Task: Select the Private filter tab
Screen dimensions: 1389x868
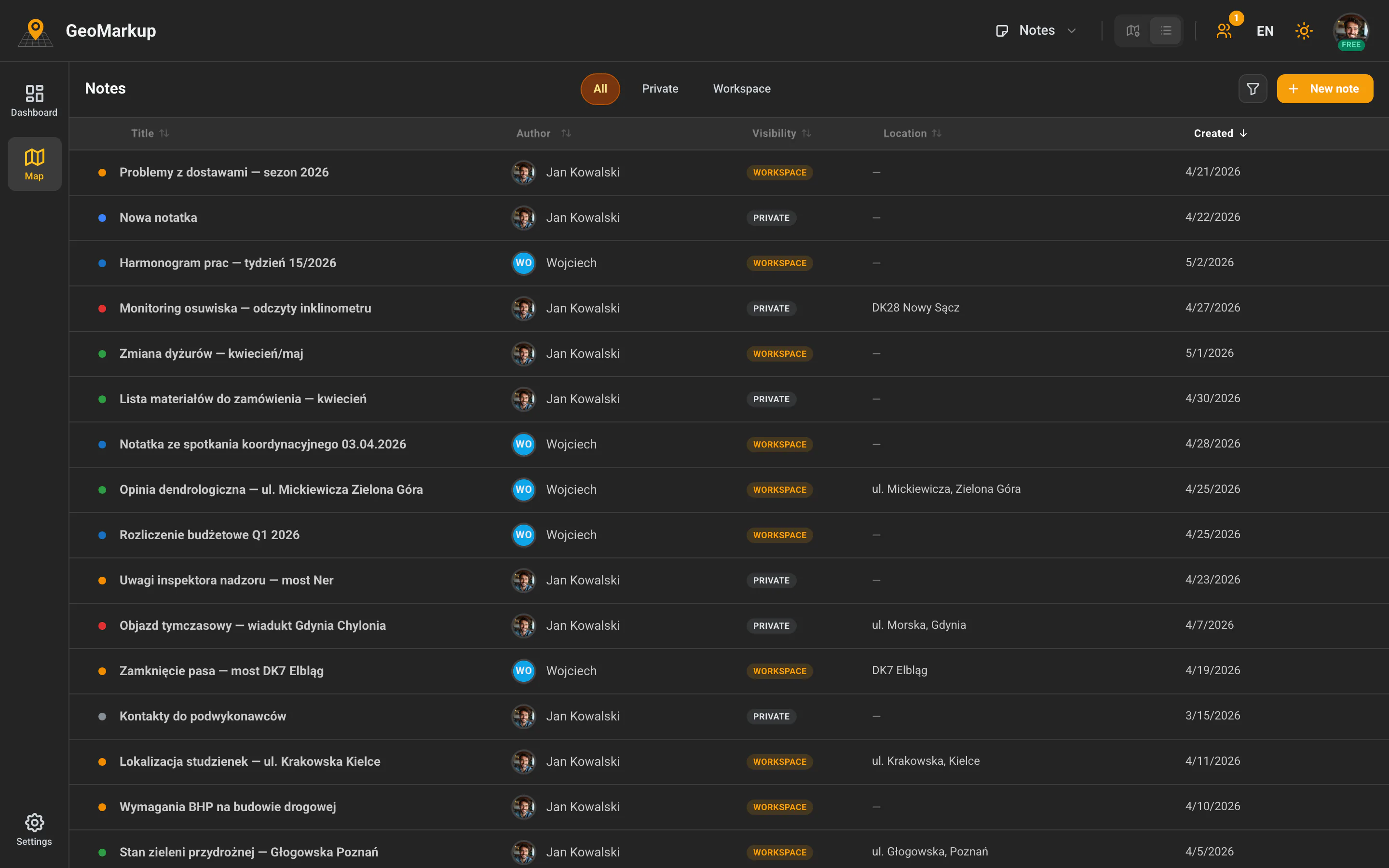Action: [660, 89]
